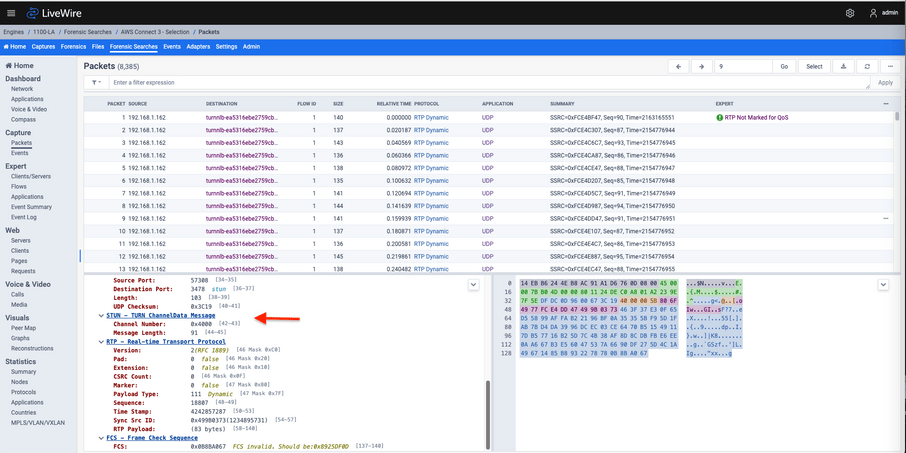Viewport: 906px width, 453px height.
Task: Open Media in sidebar
Action: [x=18, y=305]
